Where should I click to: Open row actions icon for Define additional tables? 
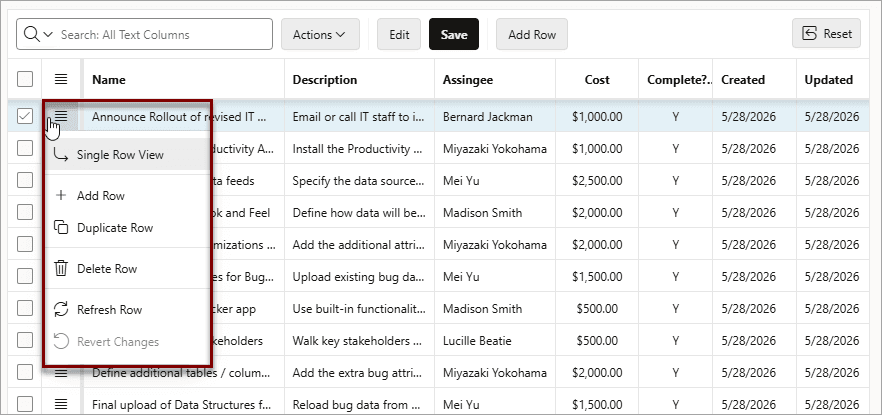(x=61, y=372)
